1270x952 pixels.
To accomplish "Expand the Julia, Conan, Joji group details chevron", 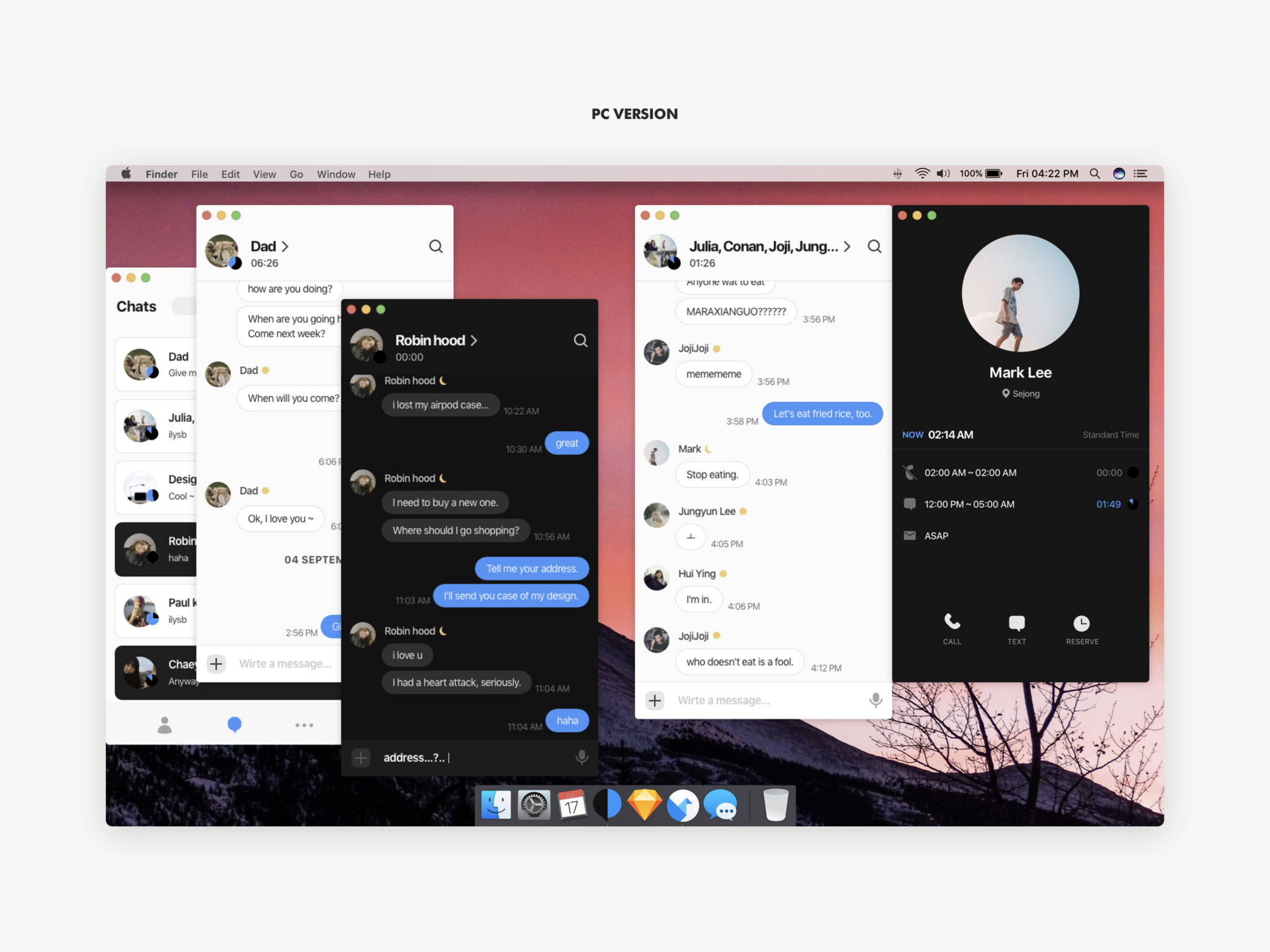I will 846,247.
